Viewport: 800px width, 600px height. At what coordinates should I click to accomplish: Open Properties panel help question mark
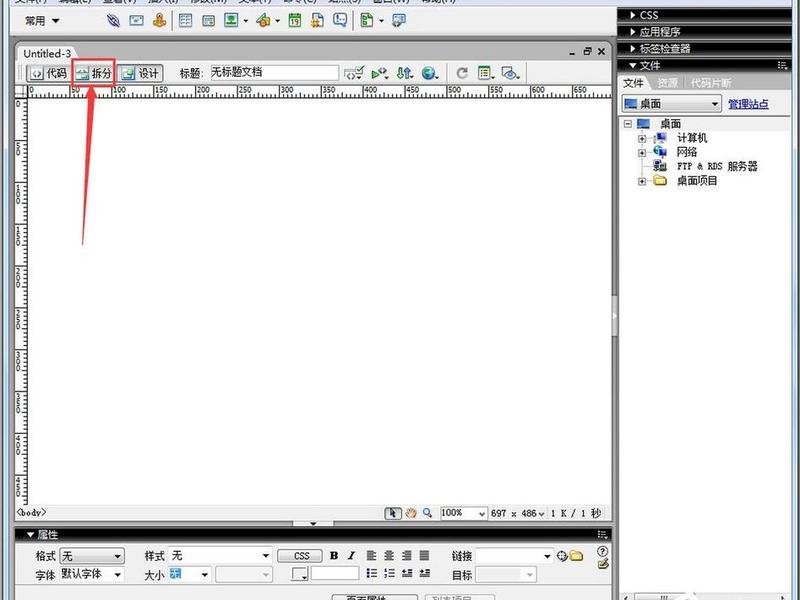click(x=603, y=551)
